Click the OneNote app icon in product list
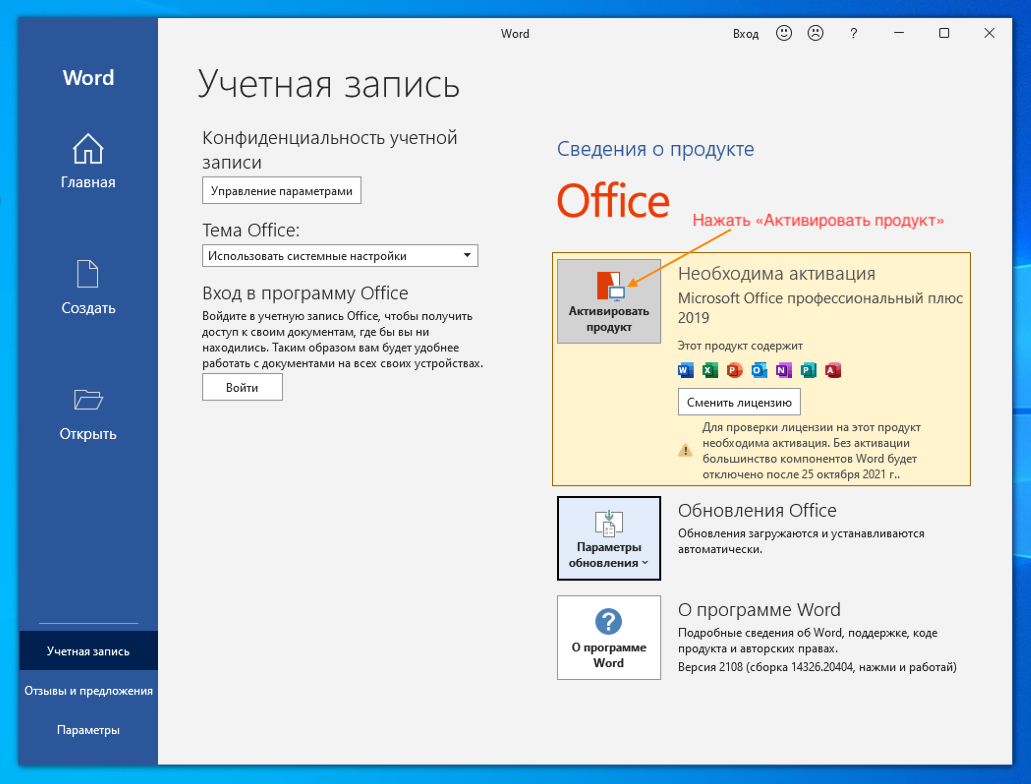 783,370
